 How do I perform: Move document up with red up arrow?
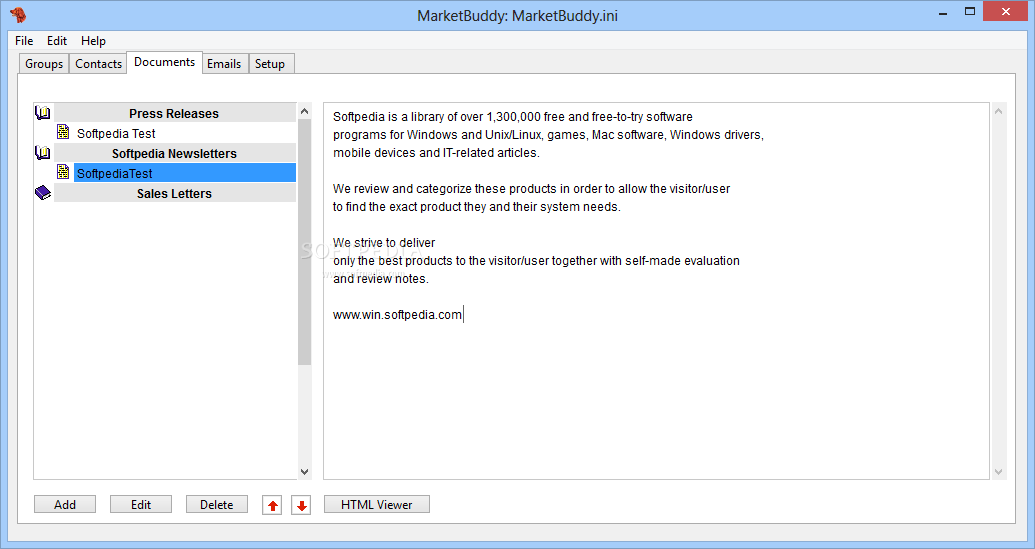pos(272,505)
